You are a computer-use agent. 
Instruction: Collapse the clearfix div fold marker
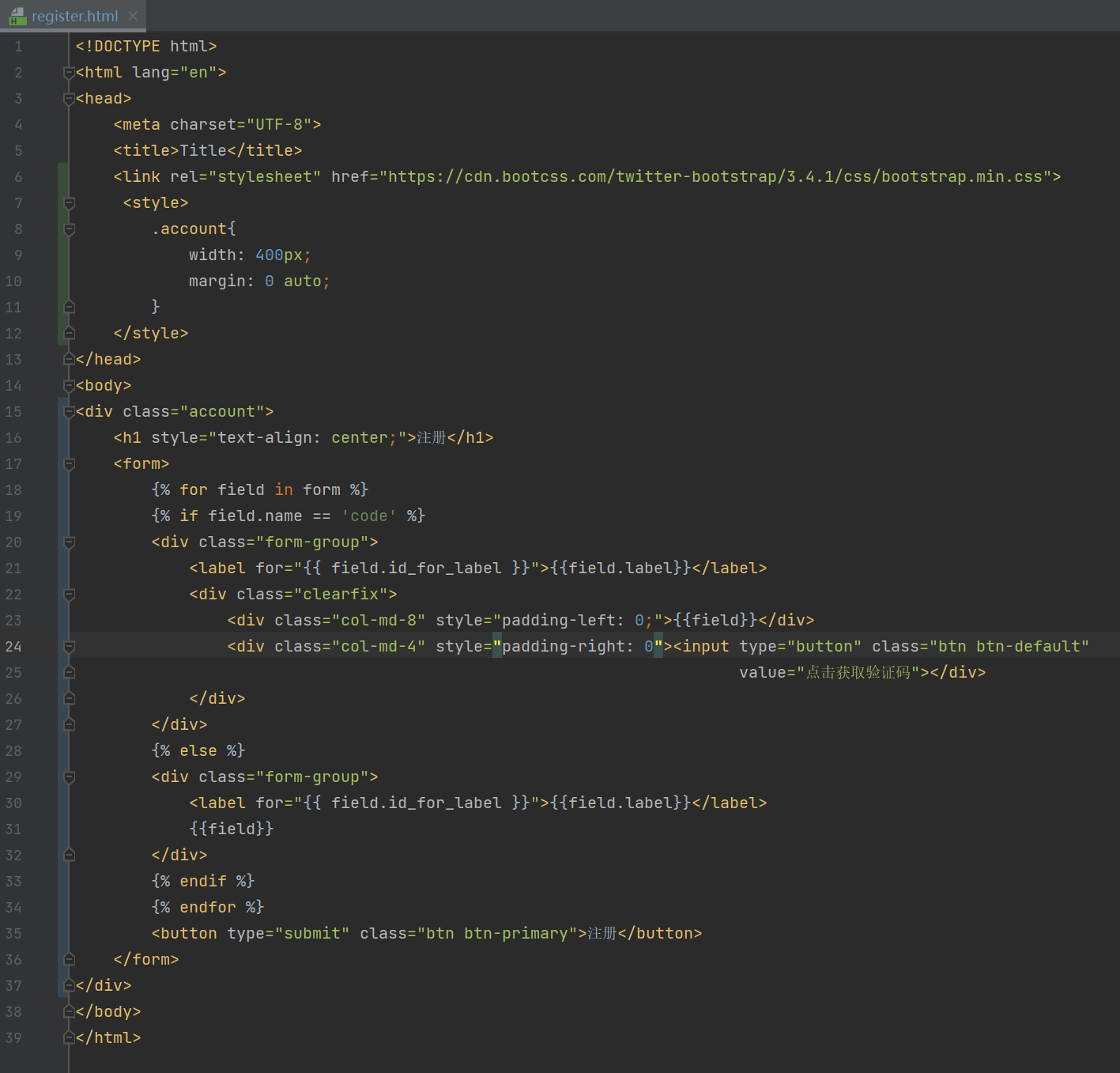pyautogui.click(x=70, y=595)
